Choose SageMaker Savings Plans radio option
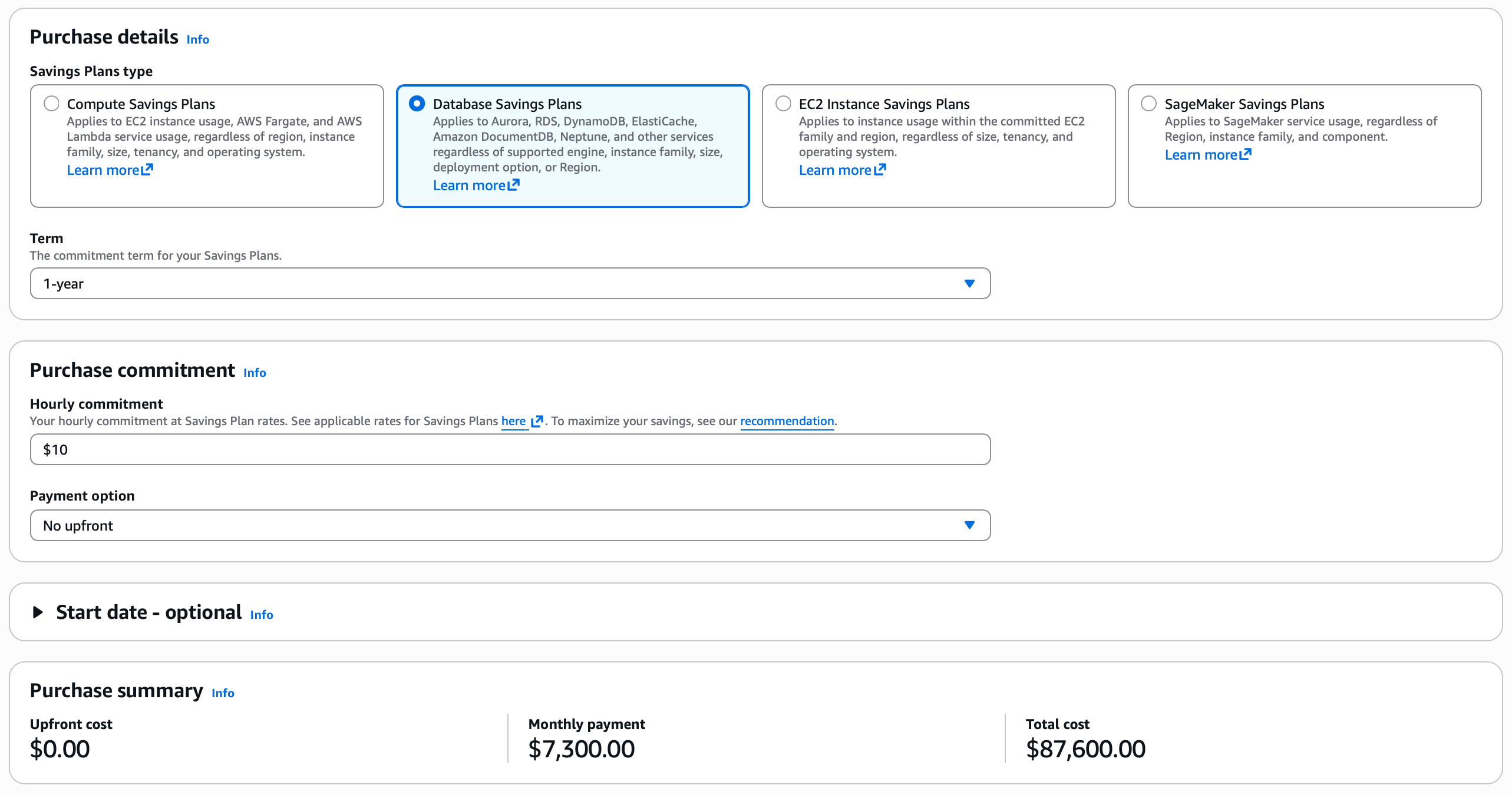 pyautogui.click(x=1148, y=104)
